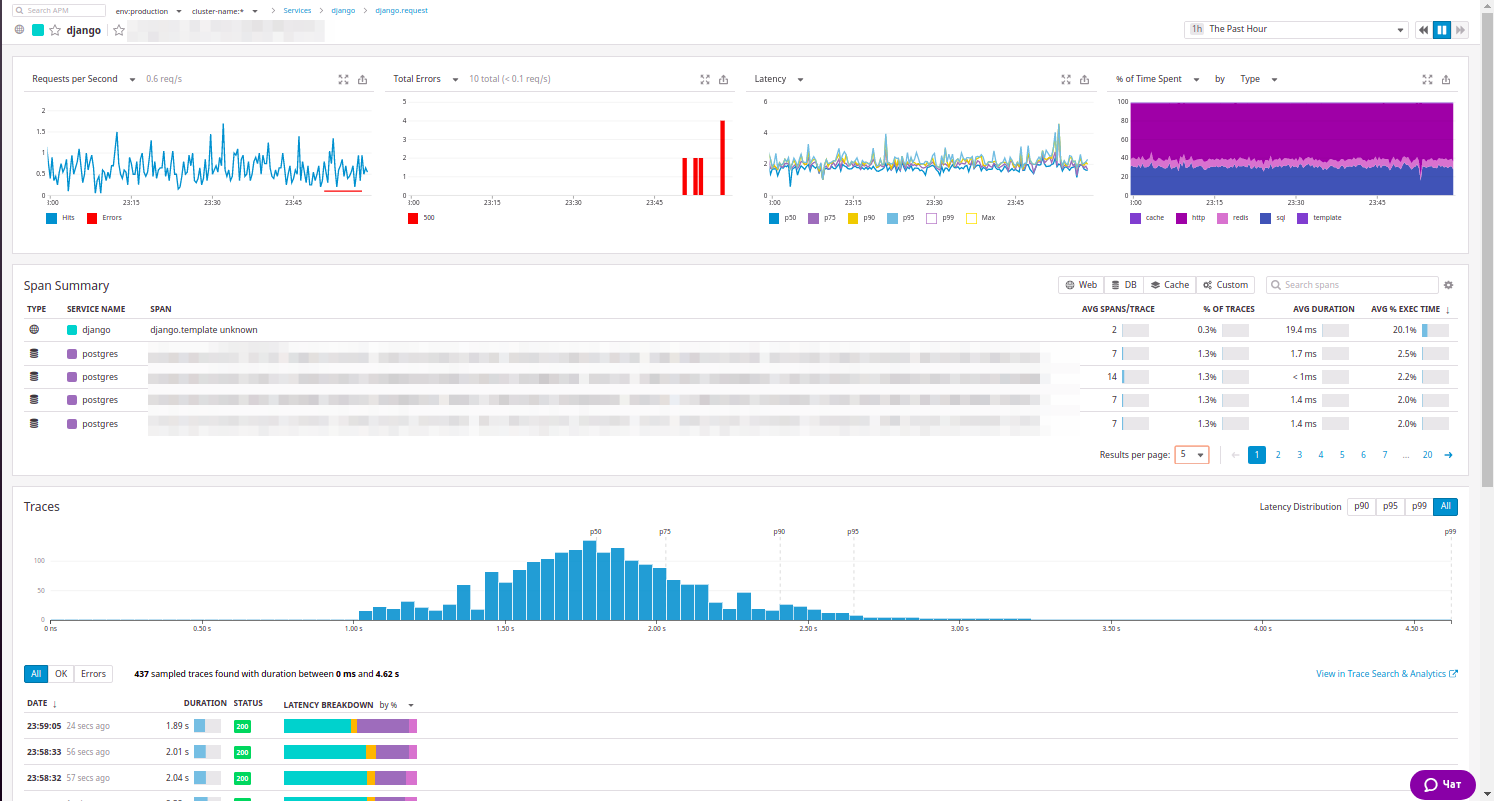Click the rewind time-frame arrow icon
Viewport: 1494px width, 801px height.
coord(1423,29)
